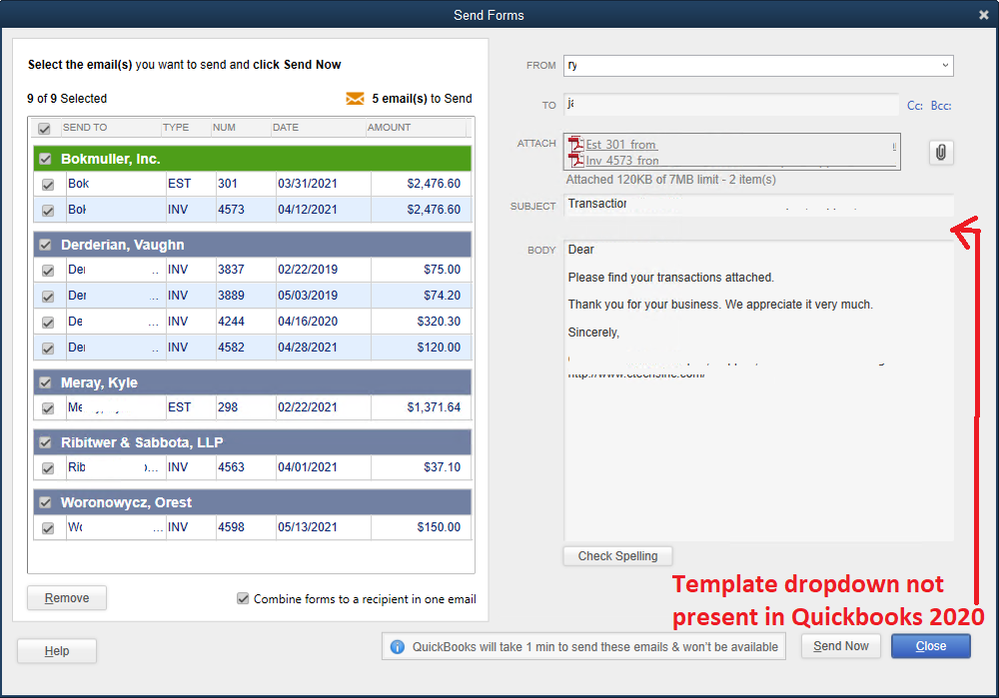Toggle the Derderian, Vaughn group checkbox

tap(45, 245)
